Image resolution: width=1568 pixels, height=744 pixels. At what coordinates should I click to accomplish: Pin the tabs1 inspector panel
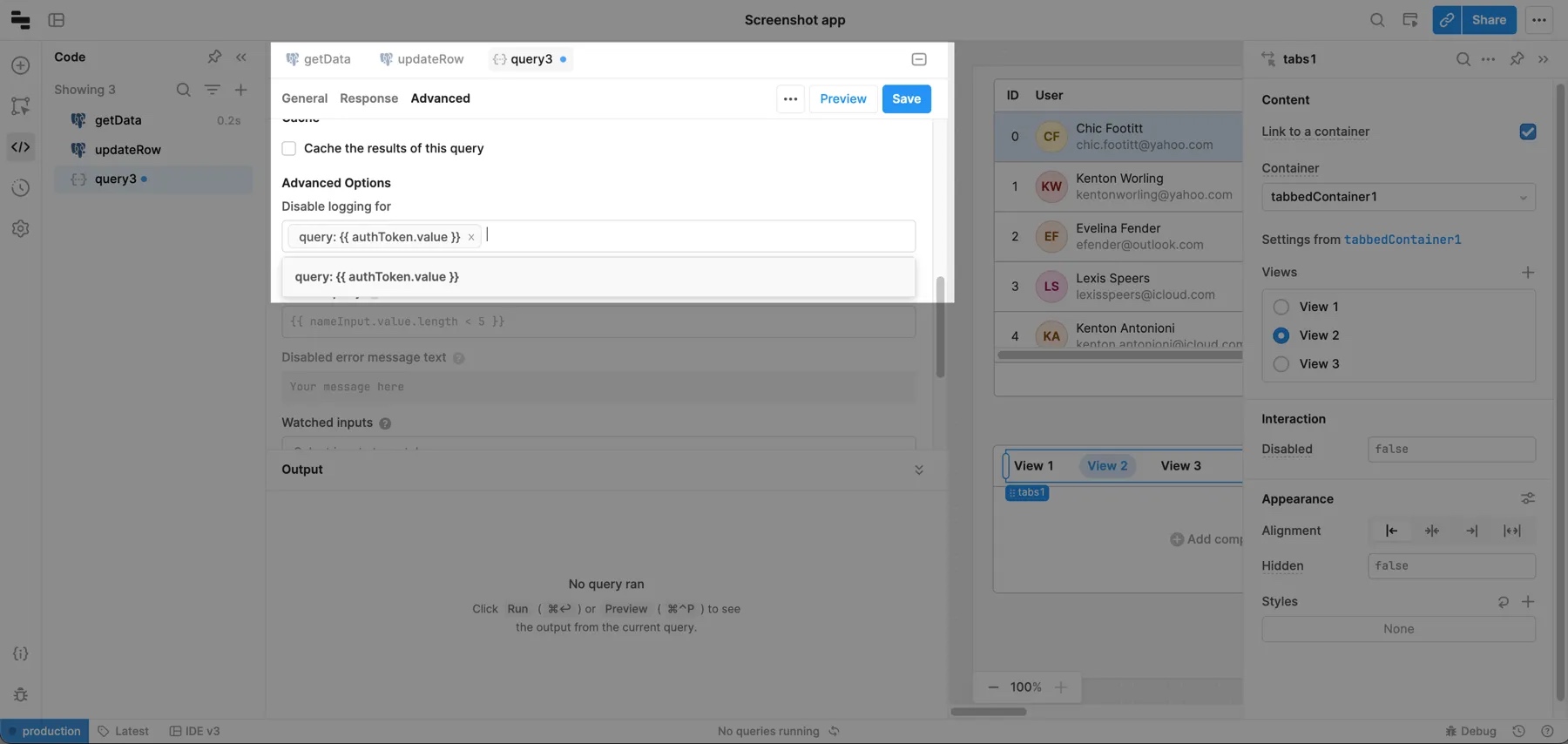(1517, 59)
